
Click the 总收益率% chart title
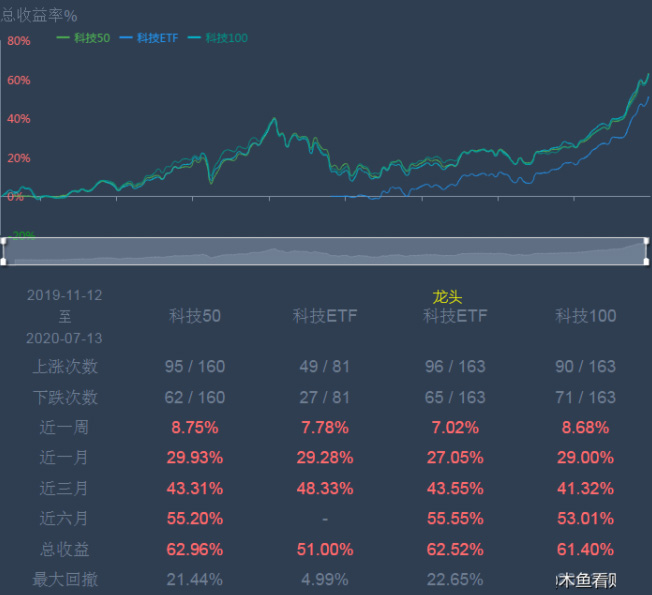[39, 14]
